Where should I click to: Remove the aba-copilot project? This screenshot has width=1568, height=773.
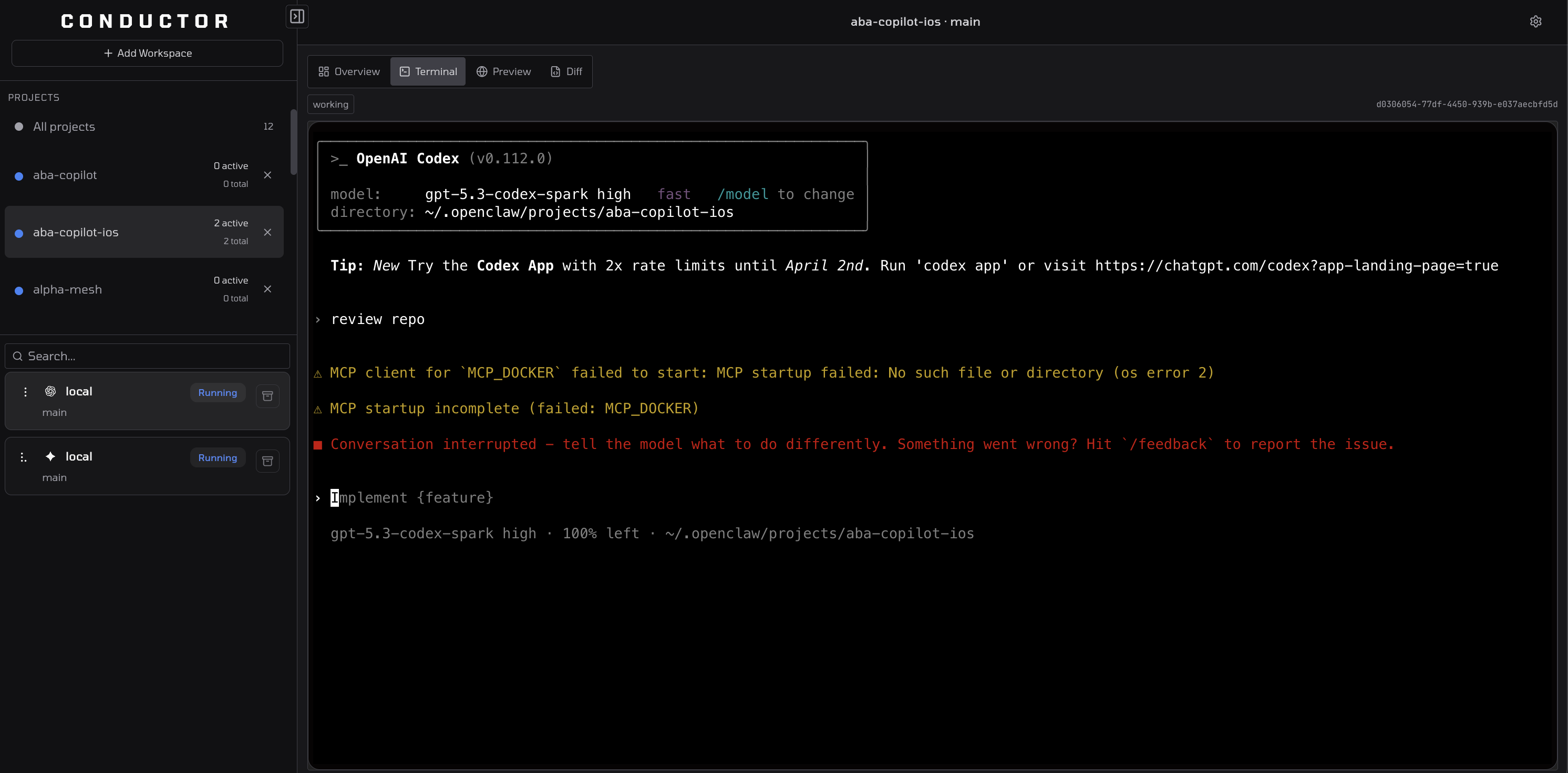pyautogui.click(x=267, y=175)
